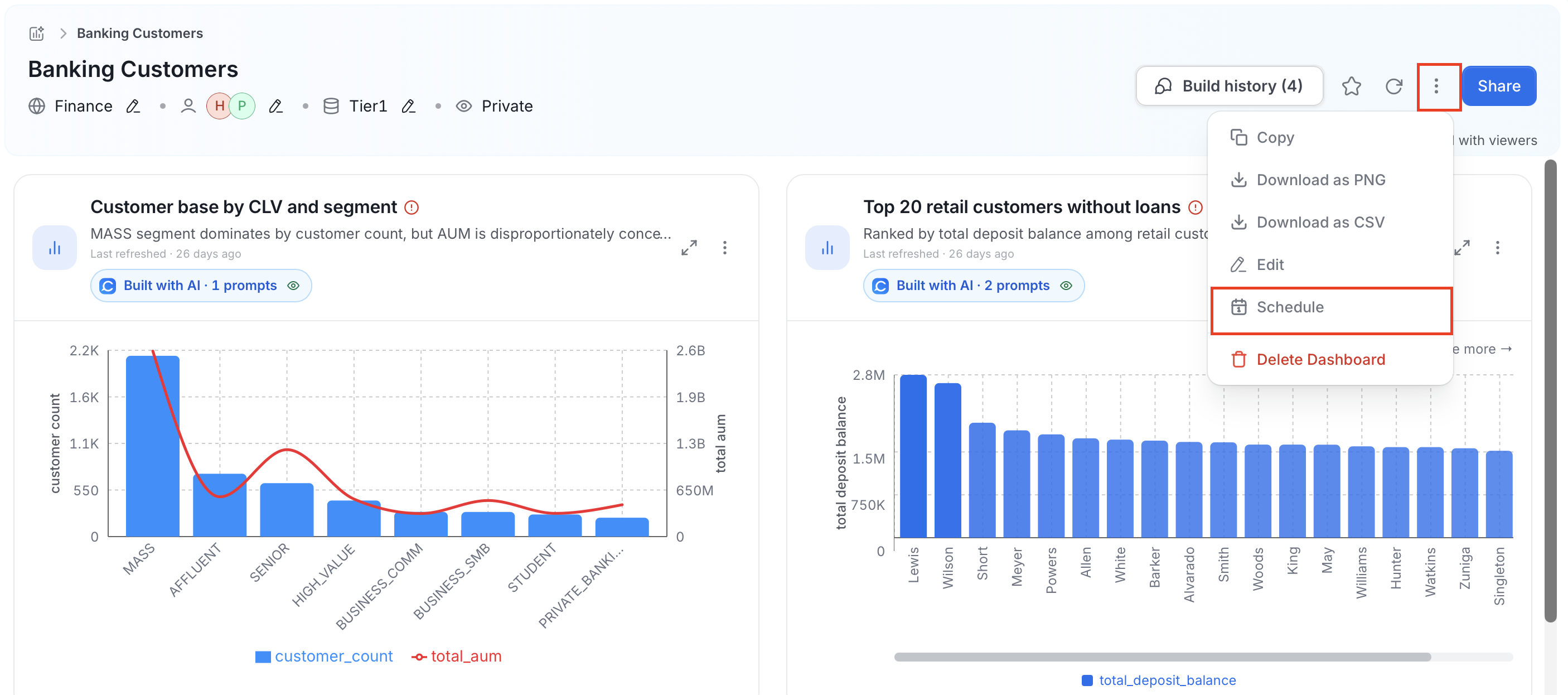Click the Tier1 database icon
Screen dimensions: 1568x695
point(331,106)
